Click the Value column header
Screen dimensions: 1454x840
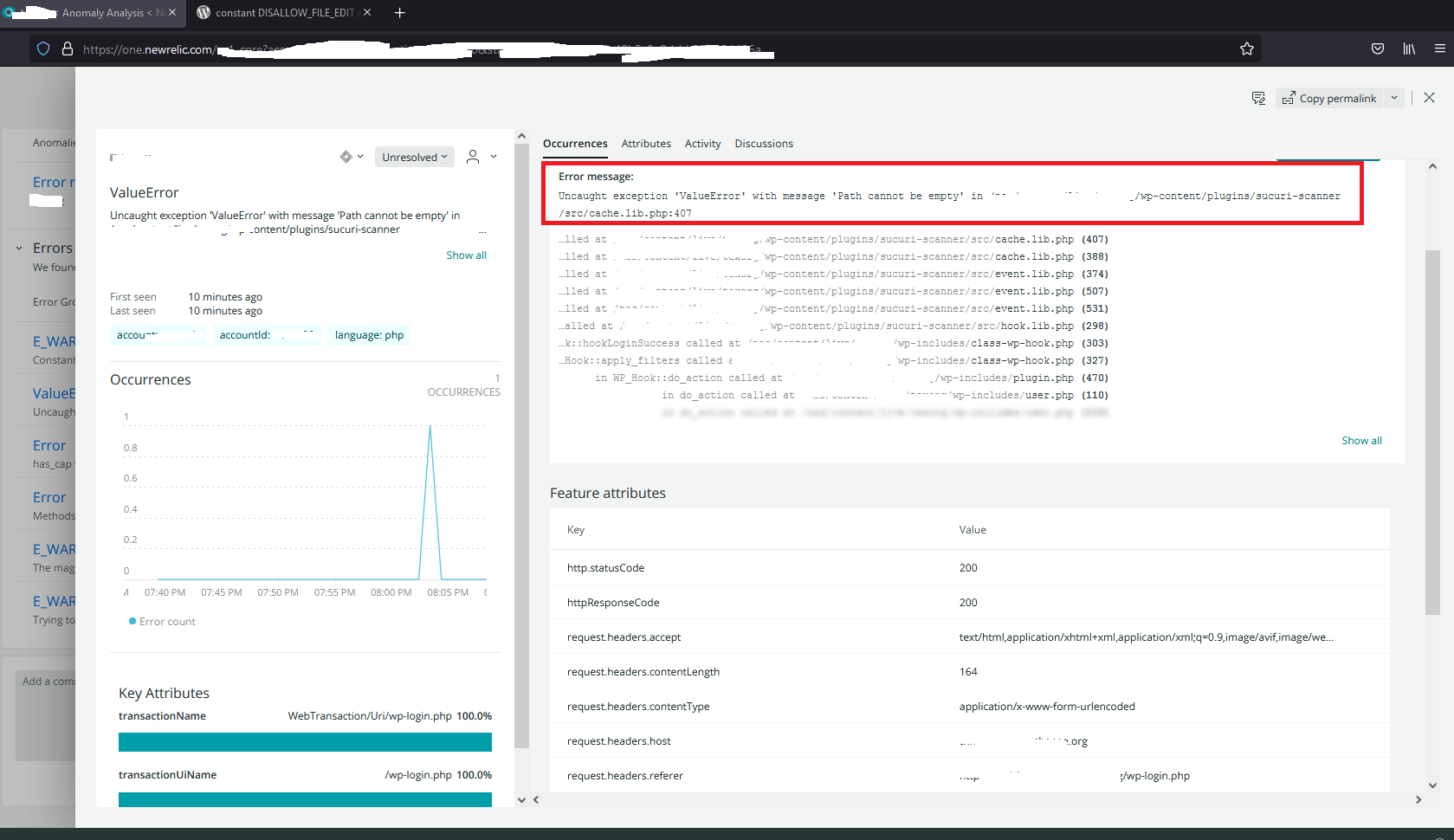coord(973,529)
